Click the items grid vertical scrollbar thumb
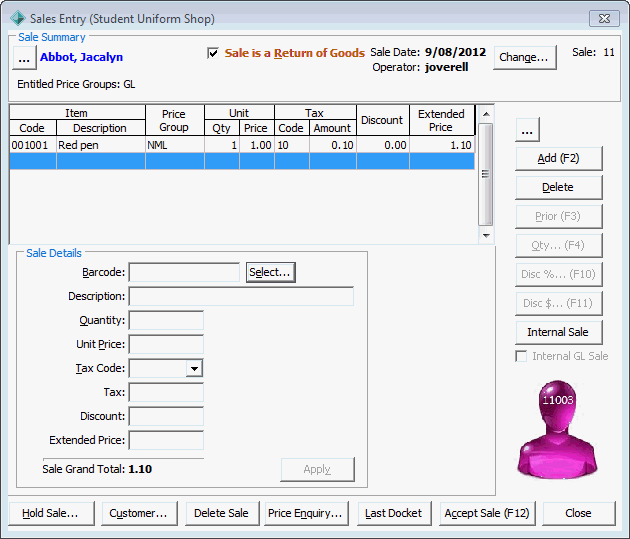The image size is (630, 539). point(486,174)
